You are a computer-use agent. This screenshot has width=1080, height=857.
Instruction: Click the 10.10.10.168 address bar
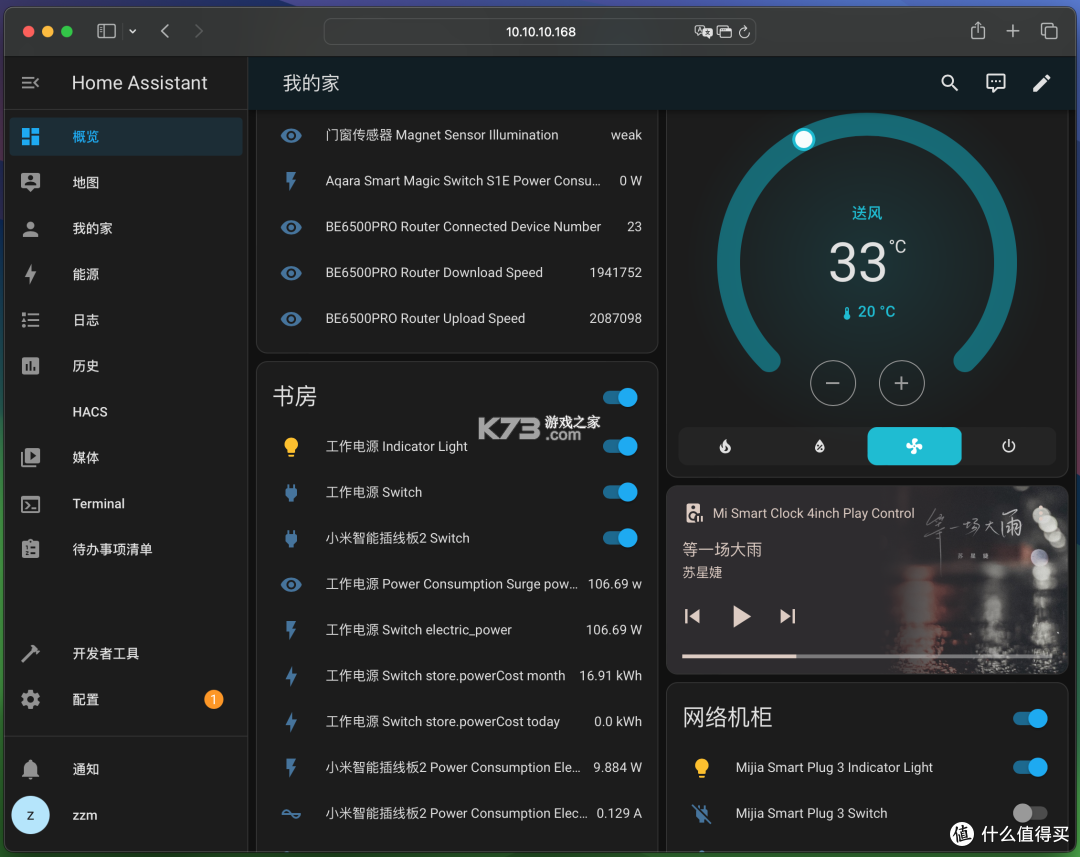[540, 32]
